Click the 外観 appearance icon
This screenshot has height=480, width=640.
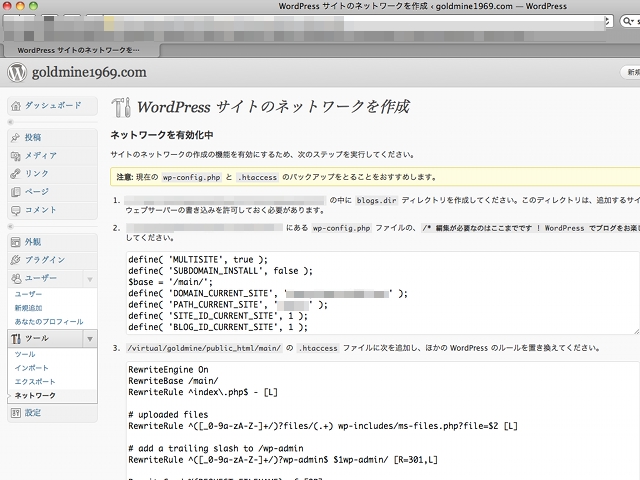[x=16, y=242]
